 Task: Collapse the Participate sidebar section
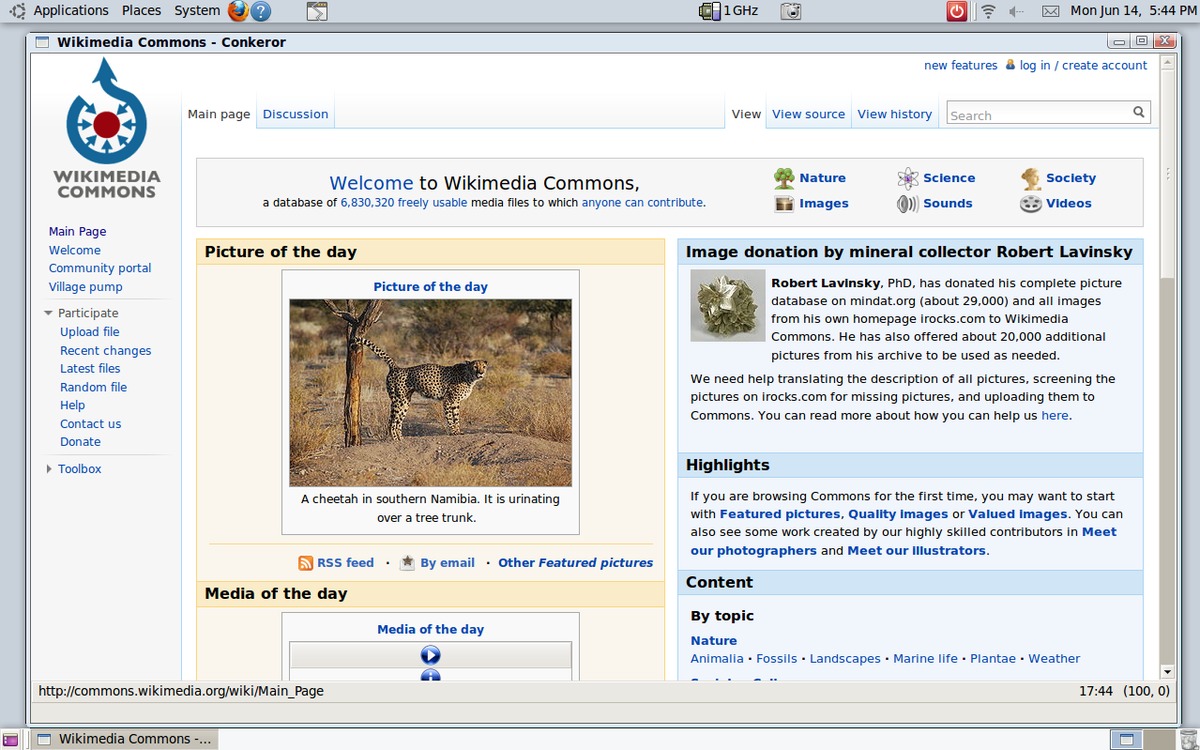click(x=48, y=313)
